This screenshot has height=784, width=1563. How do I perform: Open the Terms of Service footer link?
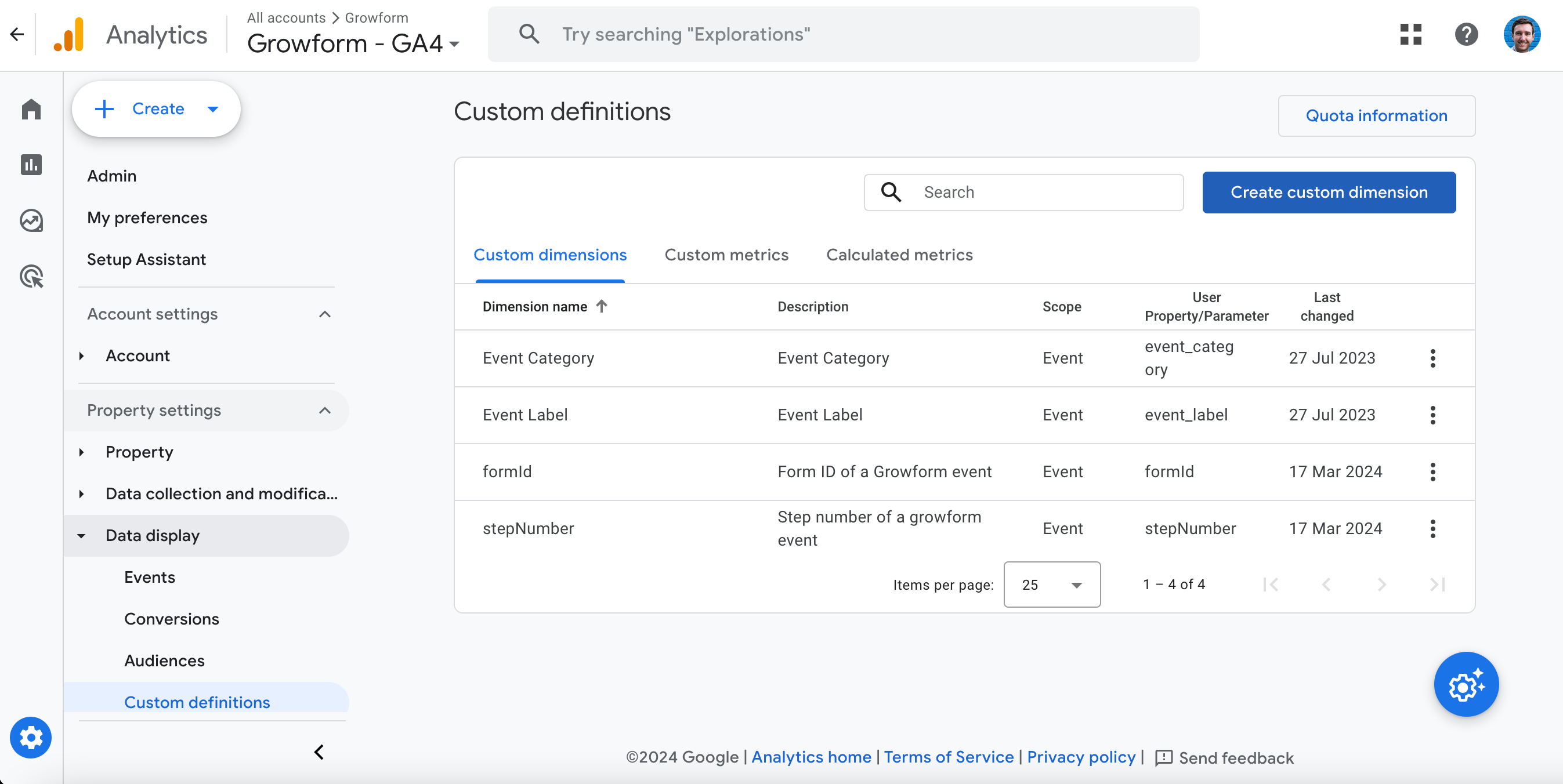[949, 757]
